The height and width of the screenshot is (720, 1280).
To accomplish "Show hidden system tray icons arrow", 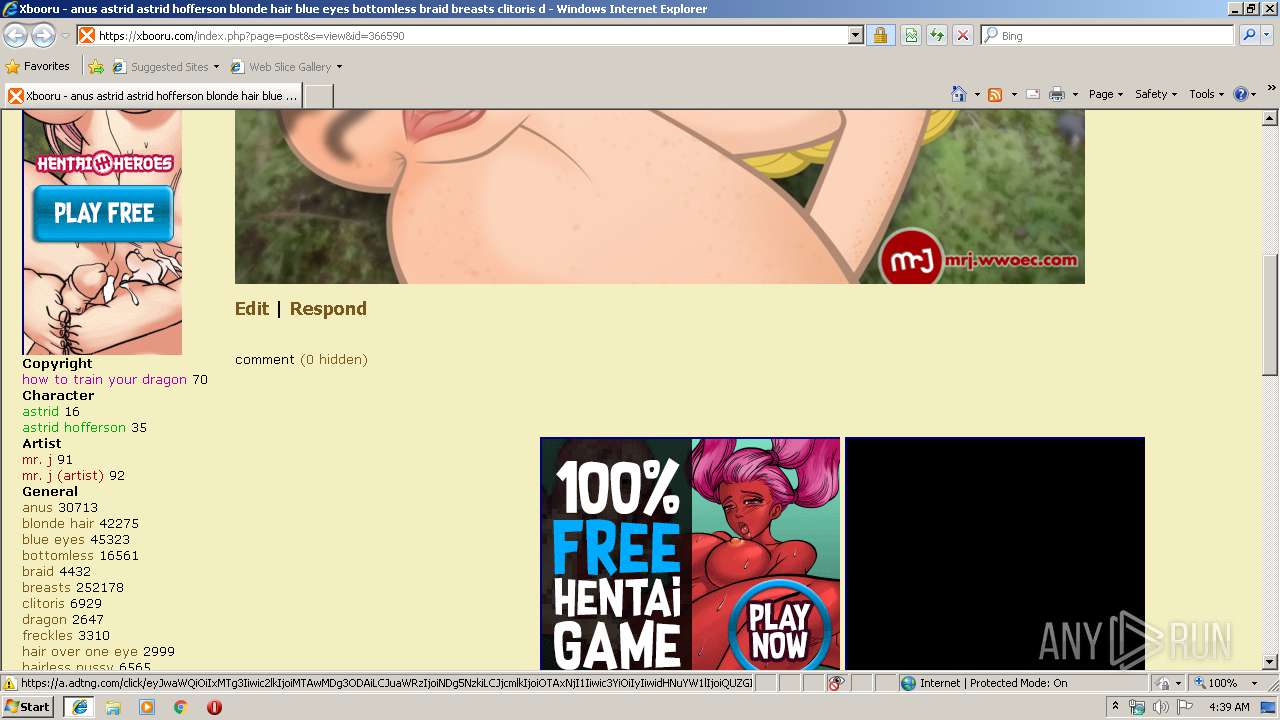I will coord(1115,707).
